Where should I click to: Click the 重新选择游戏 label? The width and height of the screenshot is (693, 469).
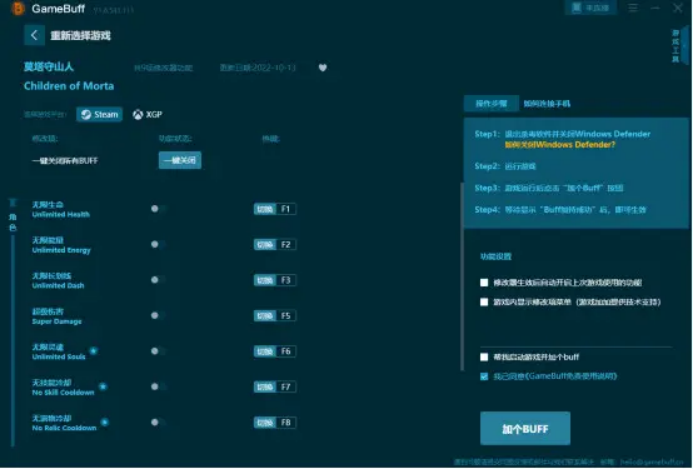[80, 35]
